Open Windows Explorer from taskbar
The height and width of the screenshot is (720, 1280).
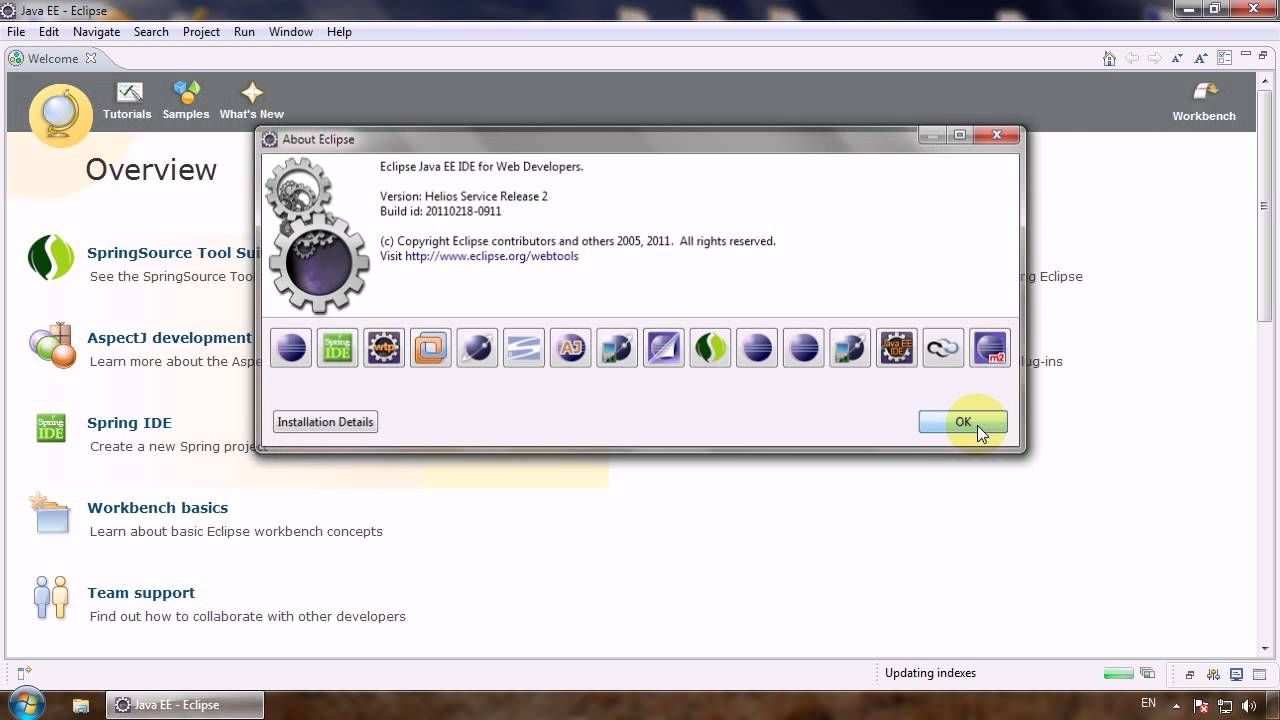point(82,705)
